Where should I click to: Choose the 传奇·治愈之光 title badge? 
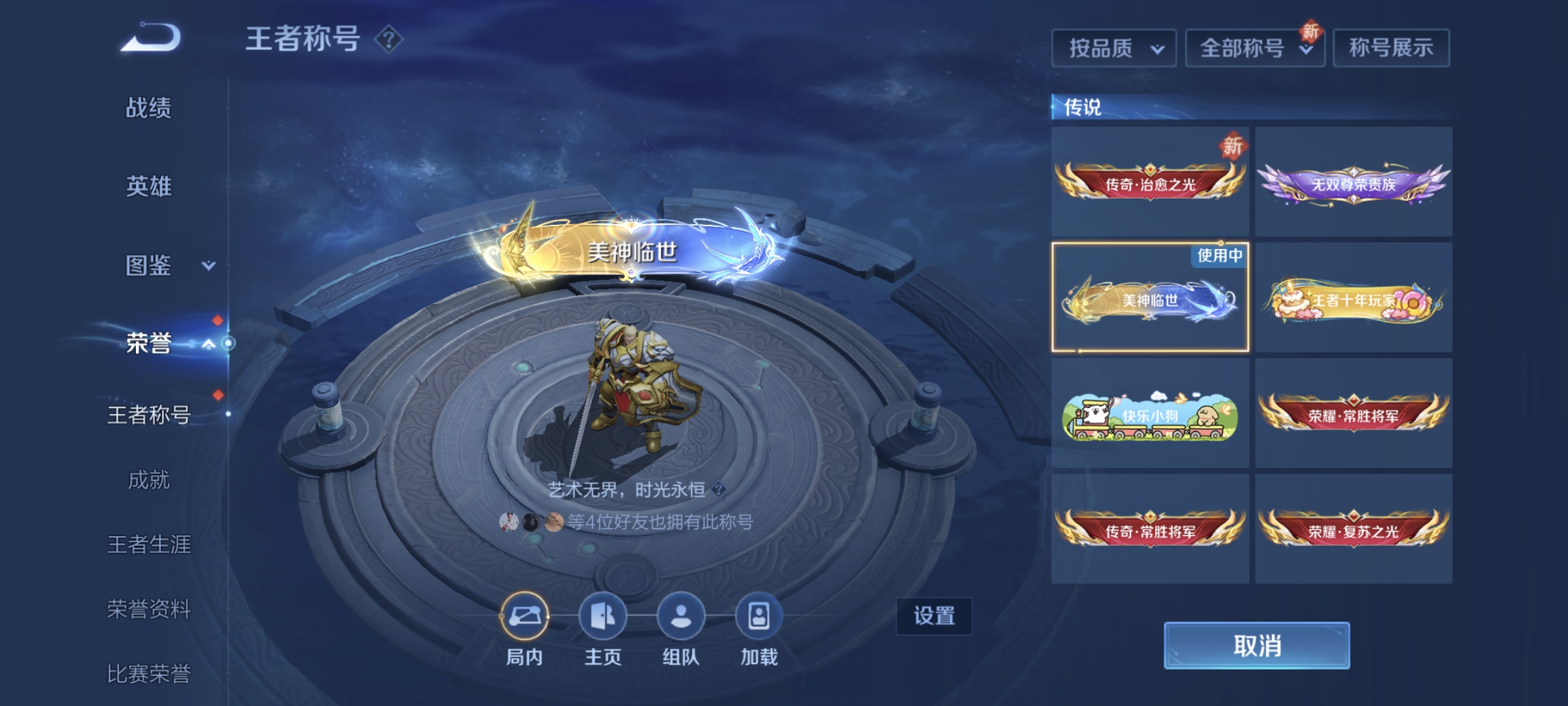point(1150,182)
